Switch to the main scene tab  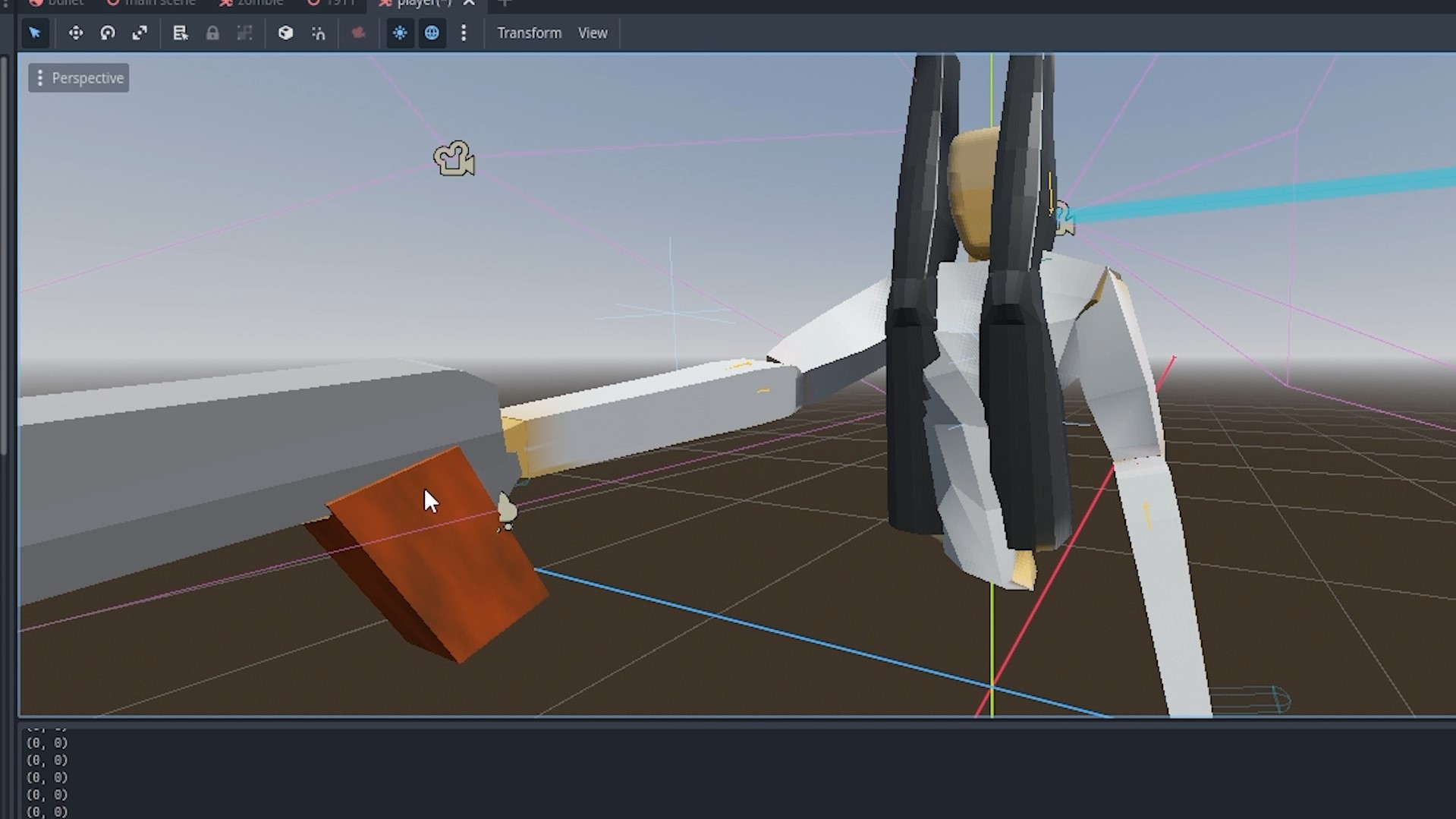coord(152,3)
